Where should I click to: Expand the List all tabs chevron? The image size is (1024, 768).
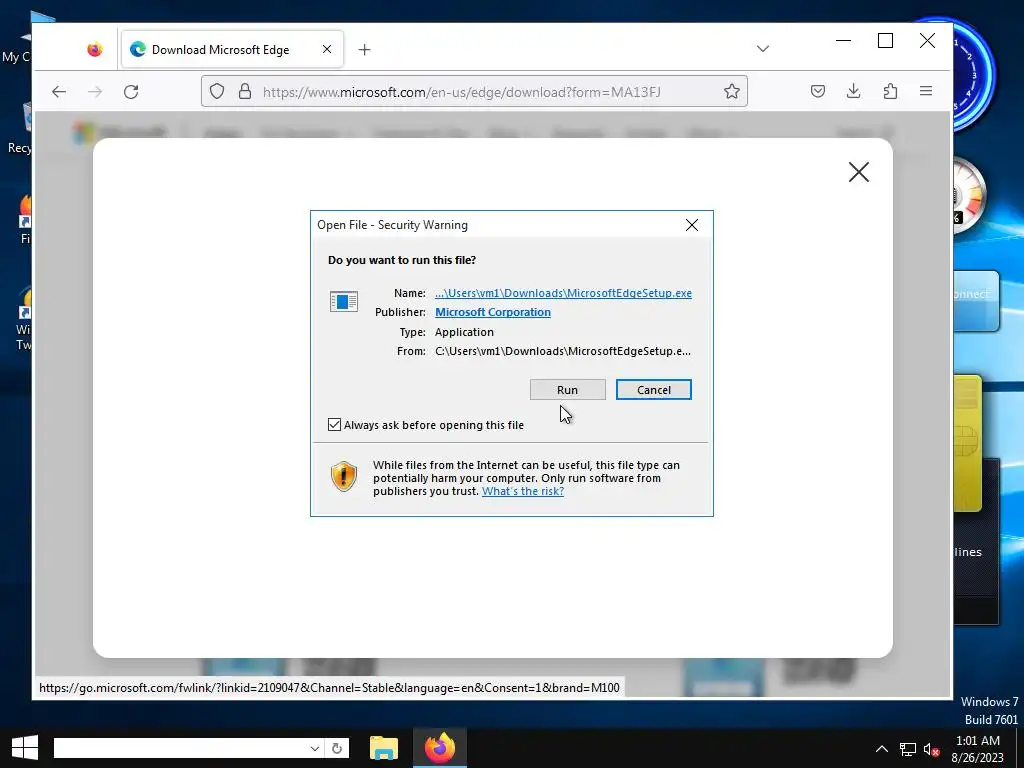[763, 49]
